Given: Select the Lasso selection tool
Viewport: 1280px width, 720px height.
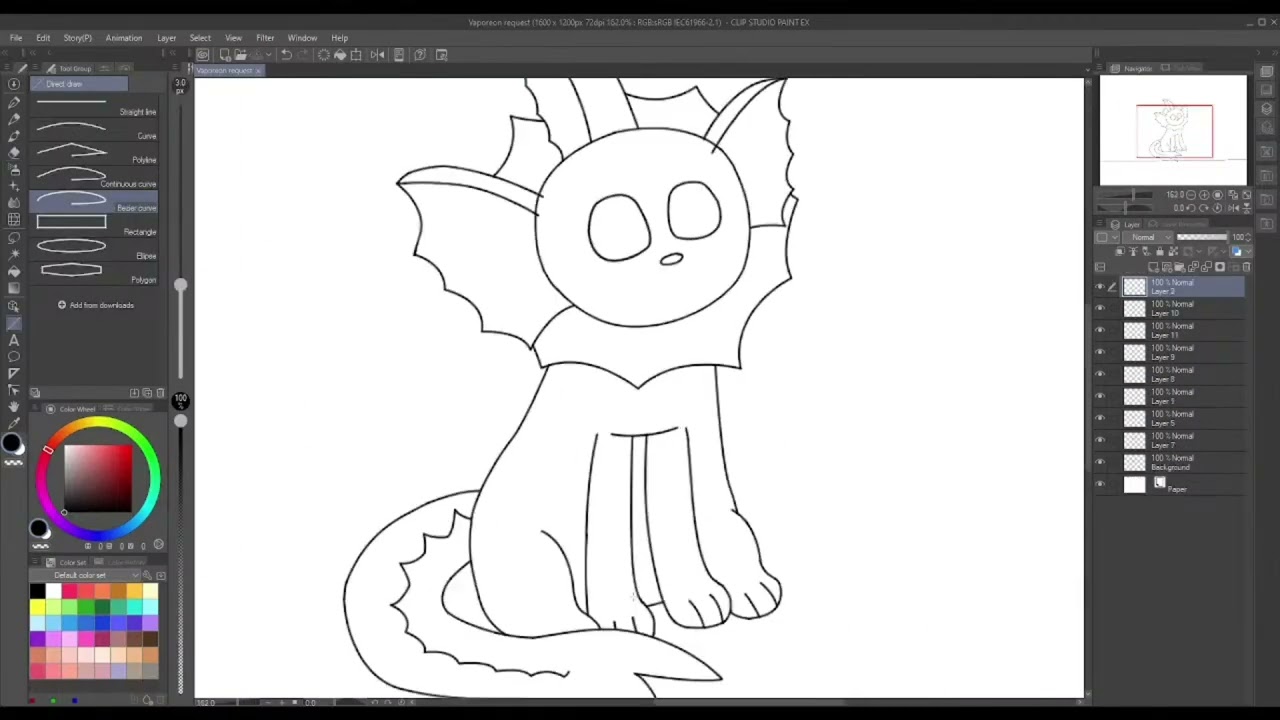Looking at the screenshot, I should (14, 238).
